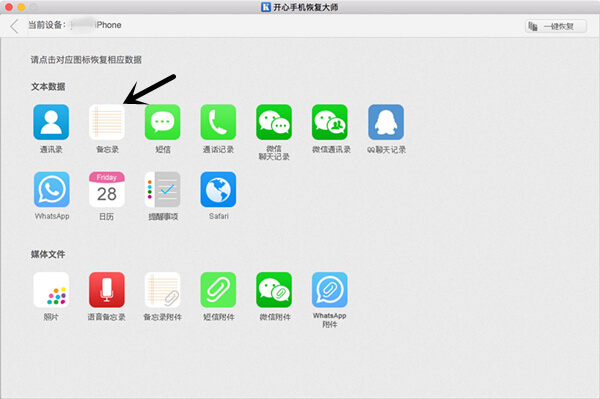600x399 pixels.
Task: Click the 通话记录 label text
Action: click(218, 150)
